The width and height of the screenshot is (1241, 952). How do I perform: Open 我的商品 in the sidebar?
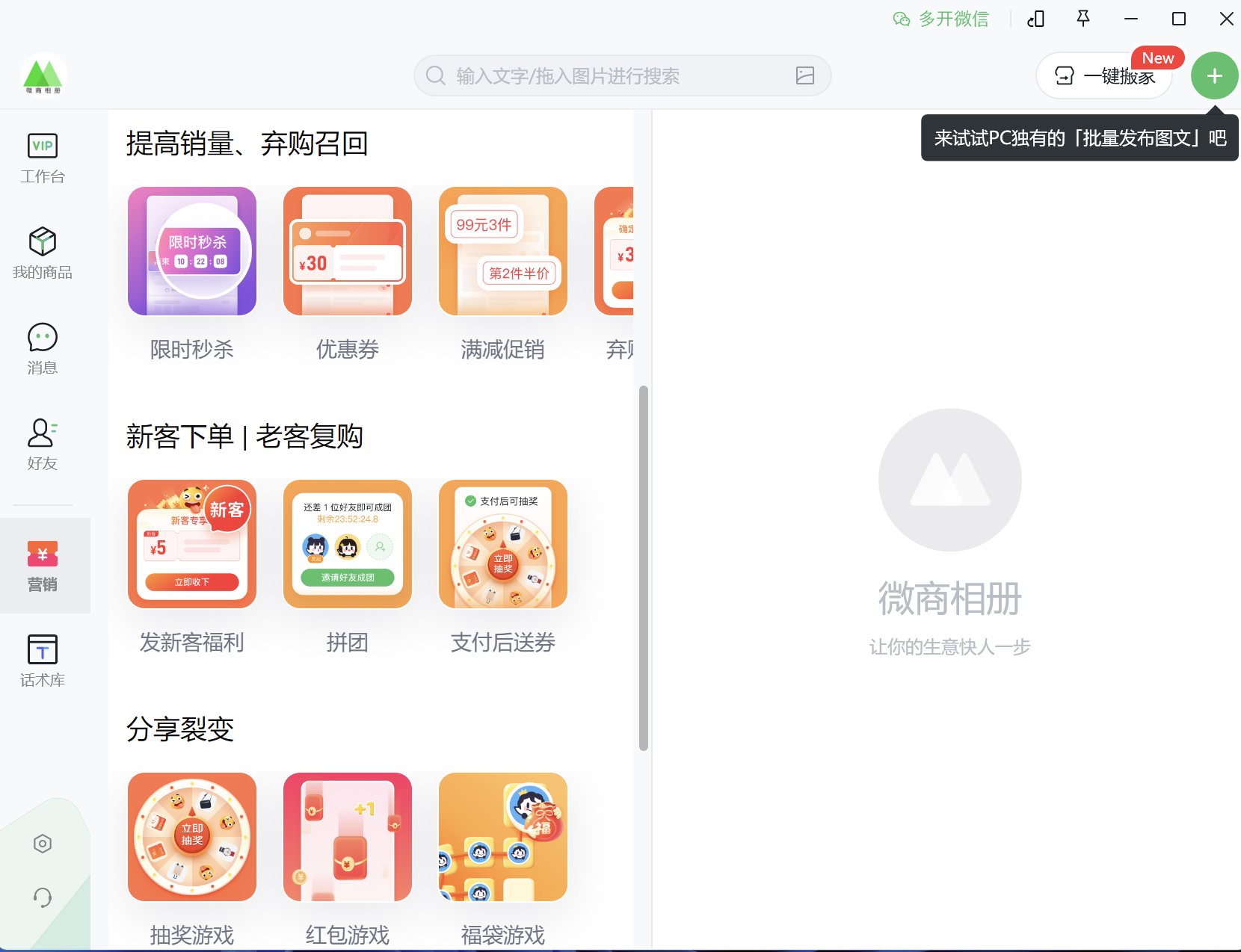[x=43, y=253]
